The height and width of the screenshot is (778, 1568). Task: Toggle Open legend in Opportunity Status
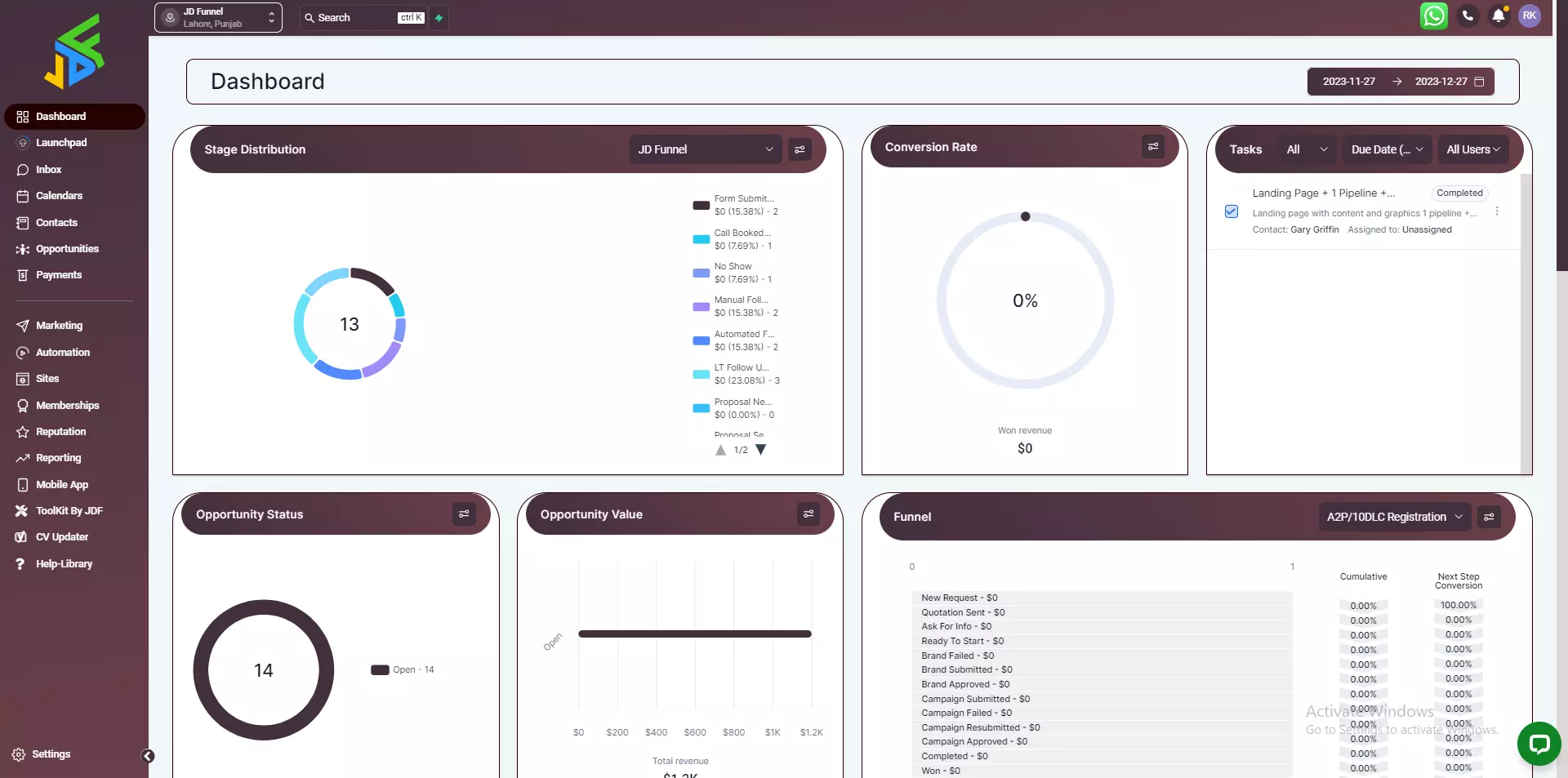pyautogui.click(x=403, y=670)
